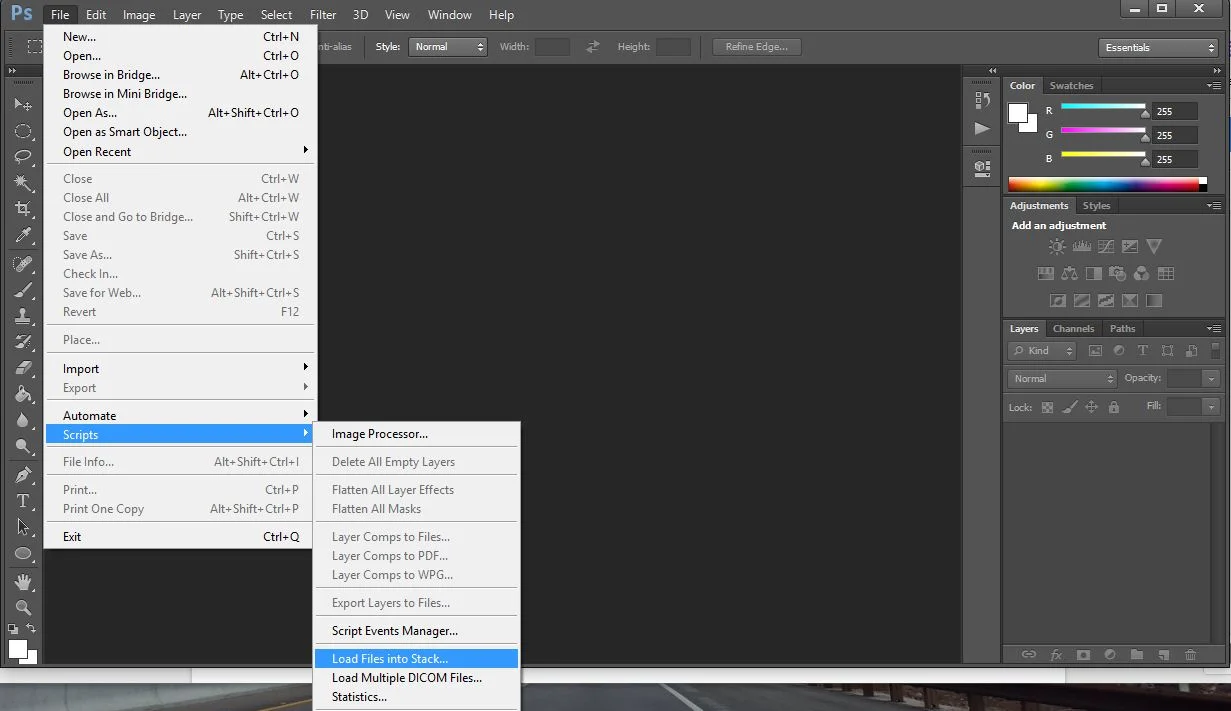1231x711 pixels.
Task: Switch to the Paths tab
Action: pyautogui.click(x=1122, y=329)
